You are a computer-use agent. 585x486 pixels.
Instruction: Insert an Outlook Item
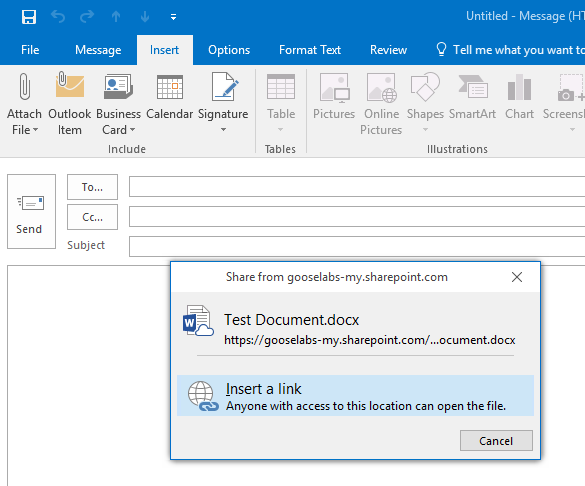[70, 104]
